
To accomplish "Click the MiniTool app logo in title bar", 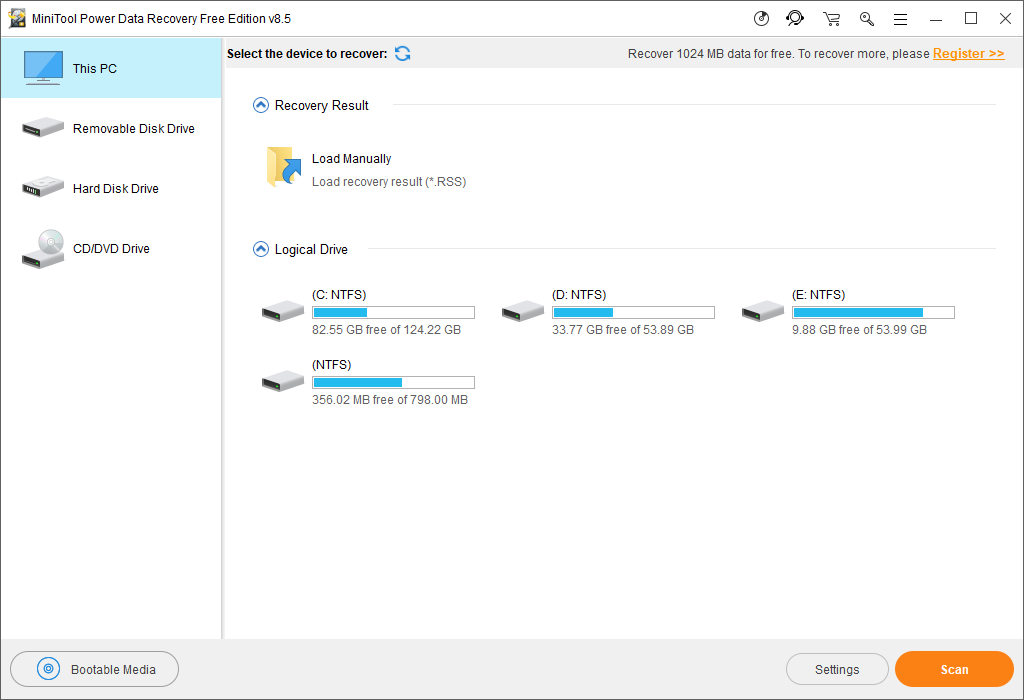I will (x=17, y=18).
